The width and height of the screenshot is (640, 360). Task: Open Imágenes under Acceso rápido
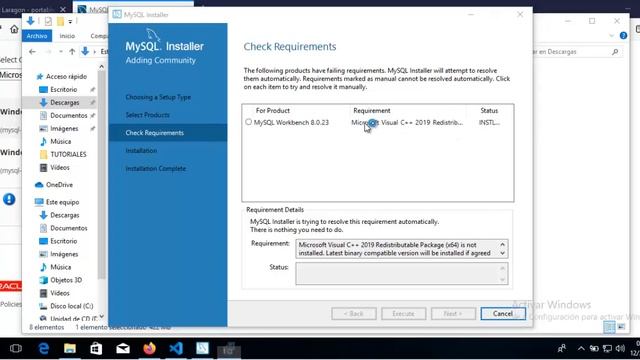coord(59,129)
